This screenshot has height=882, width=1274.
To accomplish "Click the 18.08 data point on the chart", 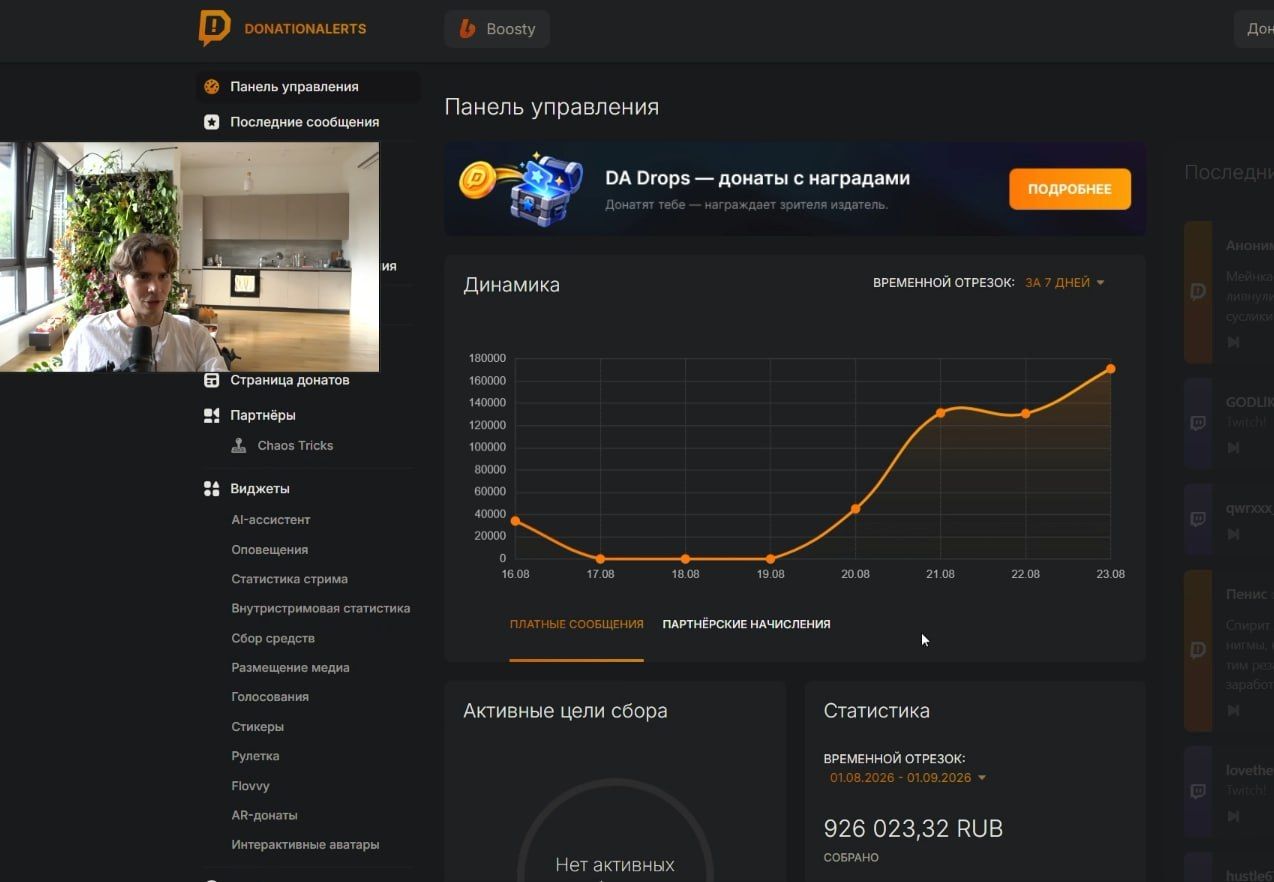I will [685, 559].
